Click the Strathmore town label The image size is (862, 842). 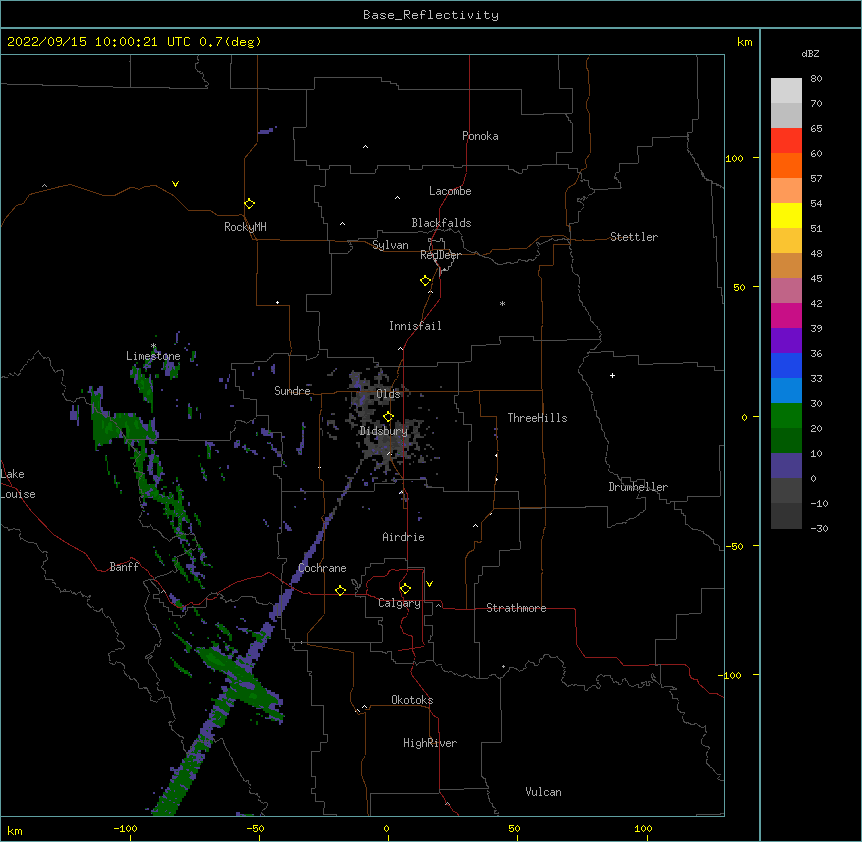(x=516, y=608)
